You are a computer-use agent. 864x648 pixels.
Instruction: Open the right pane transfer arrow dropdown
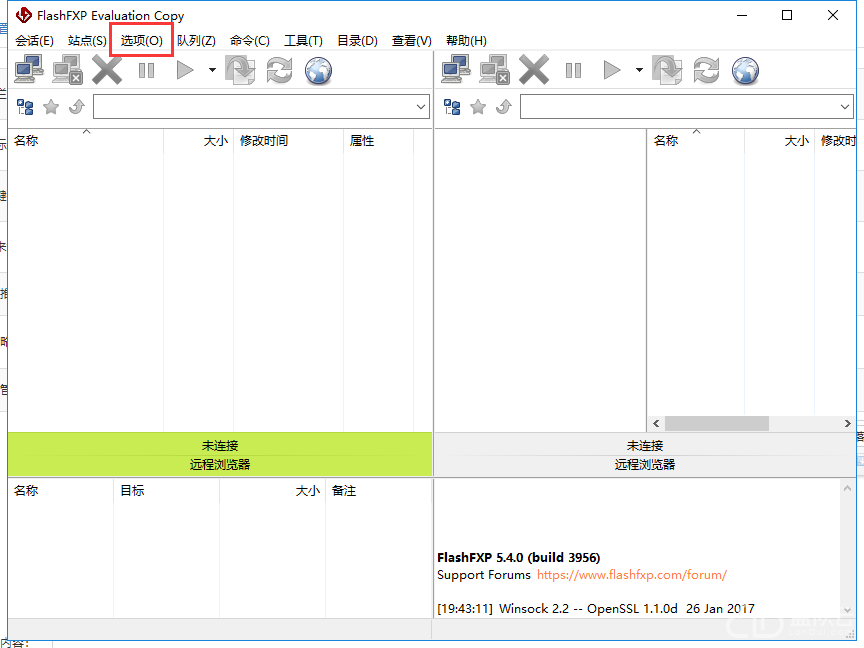[x=639, y=70]
